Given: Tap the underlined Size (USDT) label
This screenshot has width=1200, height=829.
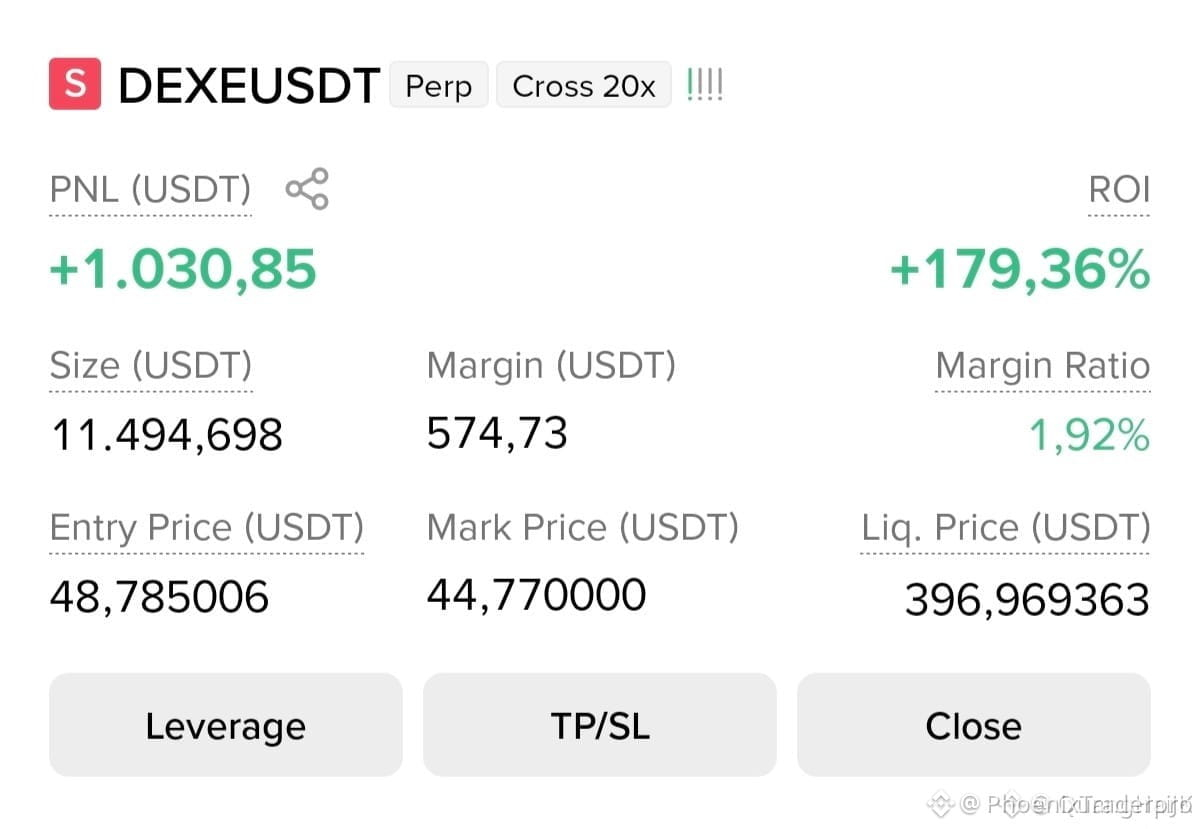Looking at the screenshot, I should pos(151,366).
